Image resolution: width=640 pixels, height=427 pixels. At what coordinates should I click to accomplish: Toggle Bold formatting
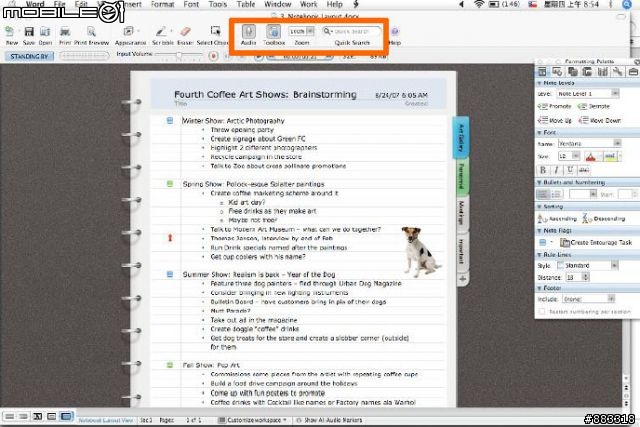click(542, 170)
